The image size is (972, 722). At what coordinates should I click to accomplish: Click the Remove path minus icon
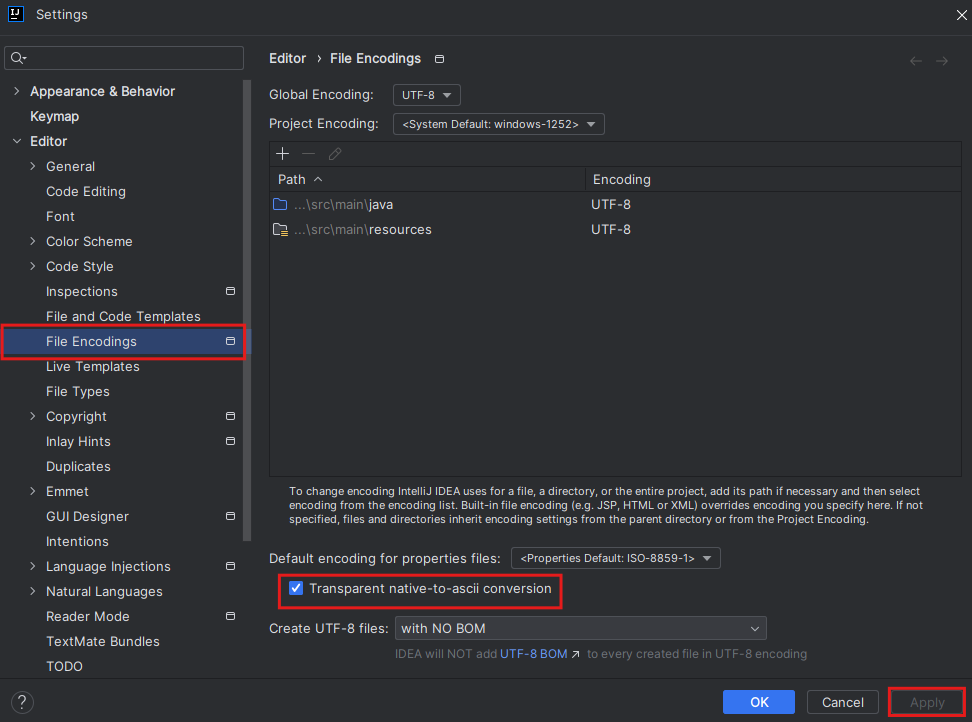(308, 154)
